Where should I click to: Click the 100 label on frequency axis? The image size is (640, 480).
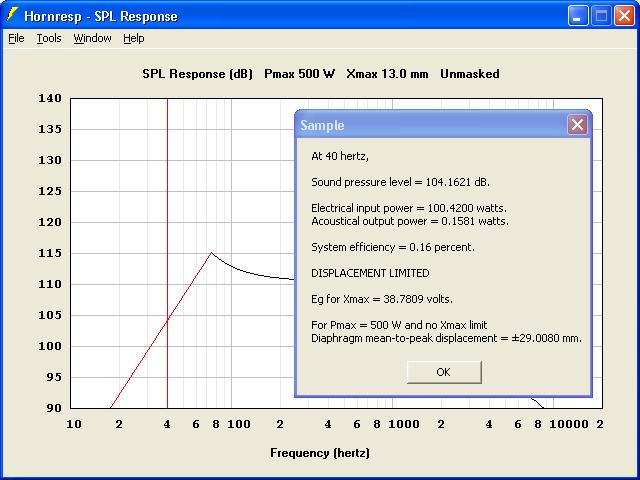pyautogui.click(x=239, y=424)
